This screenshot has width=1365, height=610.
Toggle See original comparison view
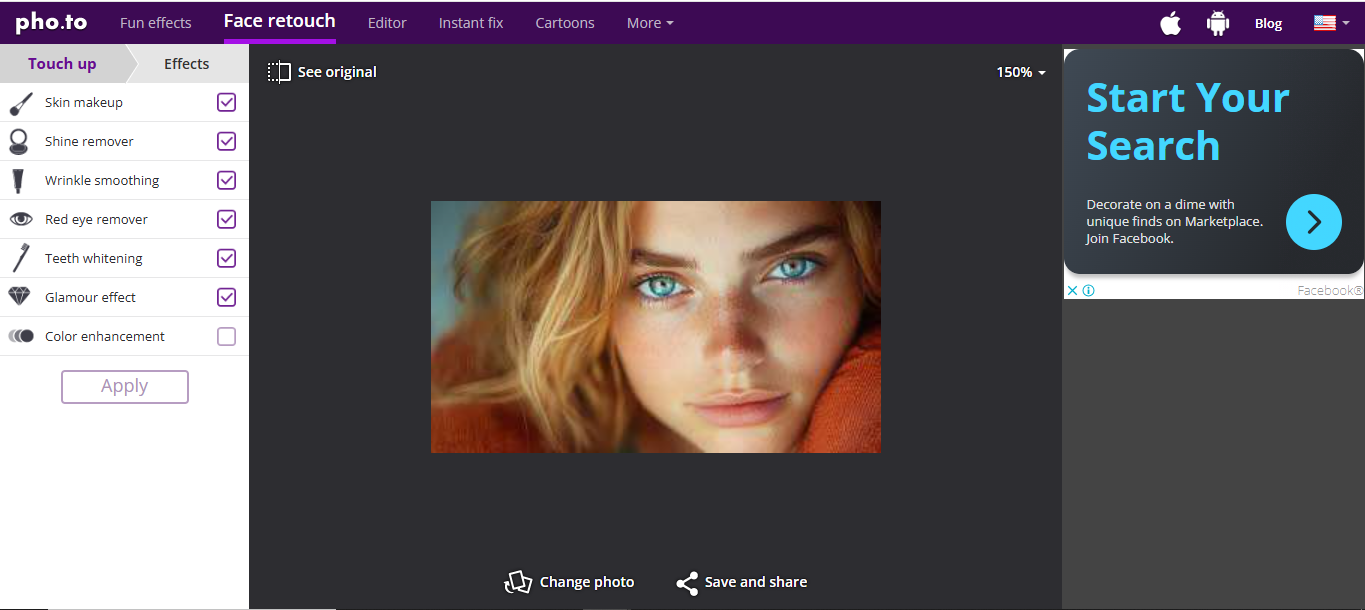pos(322,71)
